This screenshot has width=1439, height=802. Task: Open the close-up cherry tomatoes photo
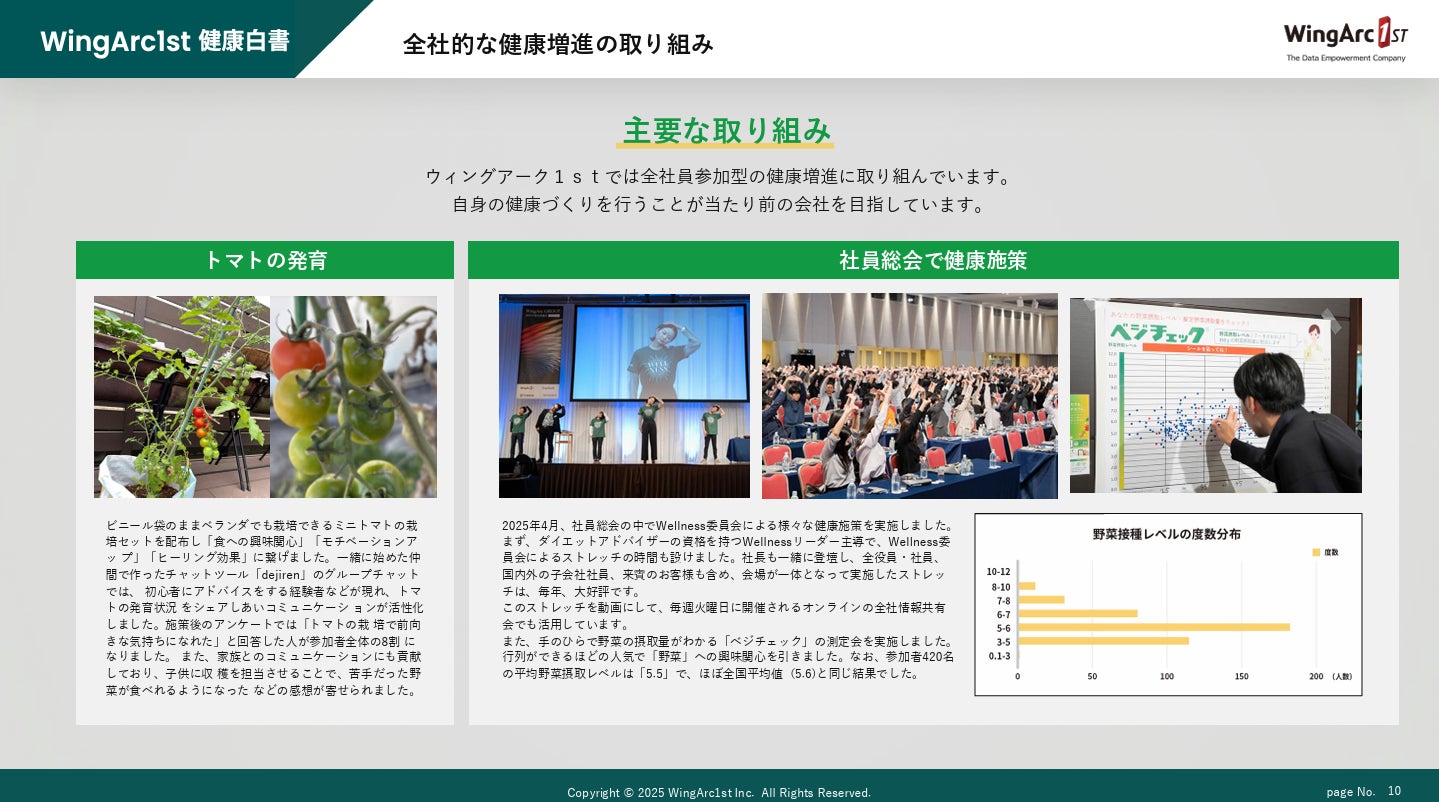[x=353, y=397]
